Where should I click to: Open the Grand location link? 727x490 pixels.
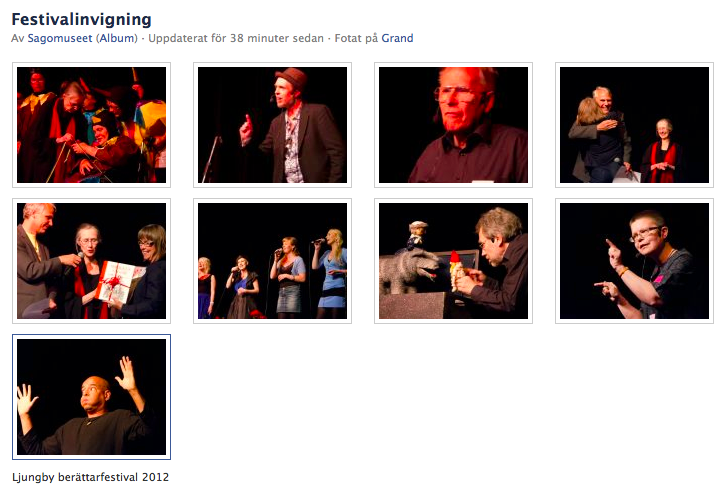(x=397, y=38)
